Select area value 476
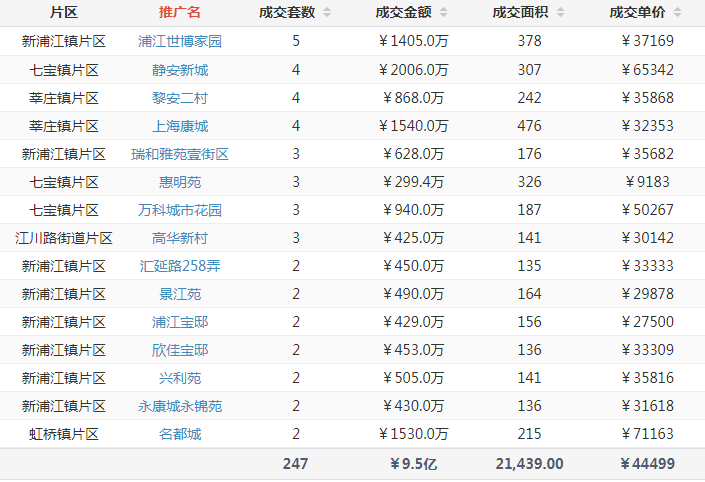This screenshot has height=482, width=705. tap(529, 126)
